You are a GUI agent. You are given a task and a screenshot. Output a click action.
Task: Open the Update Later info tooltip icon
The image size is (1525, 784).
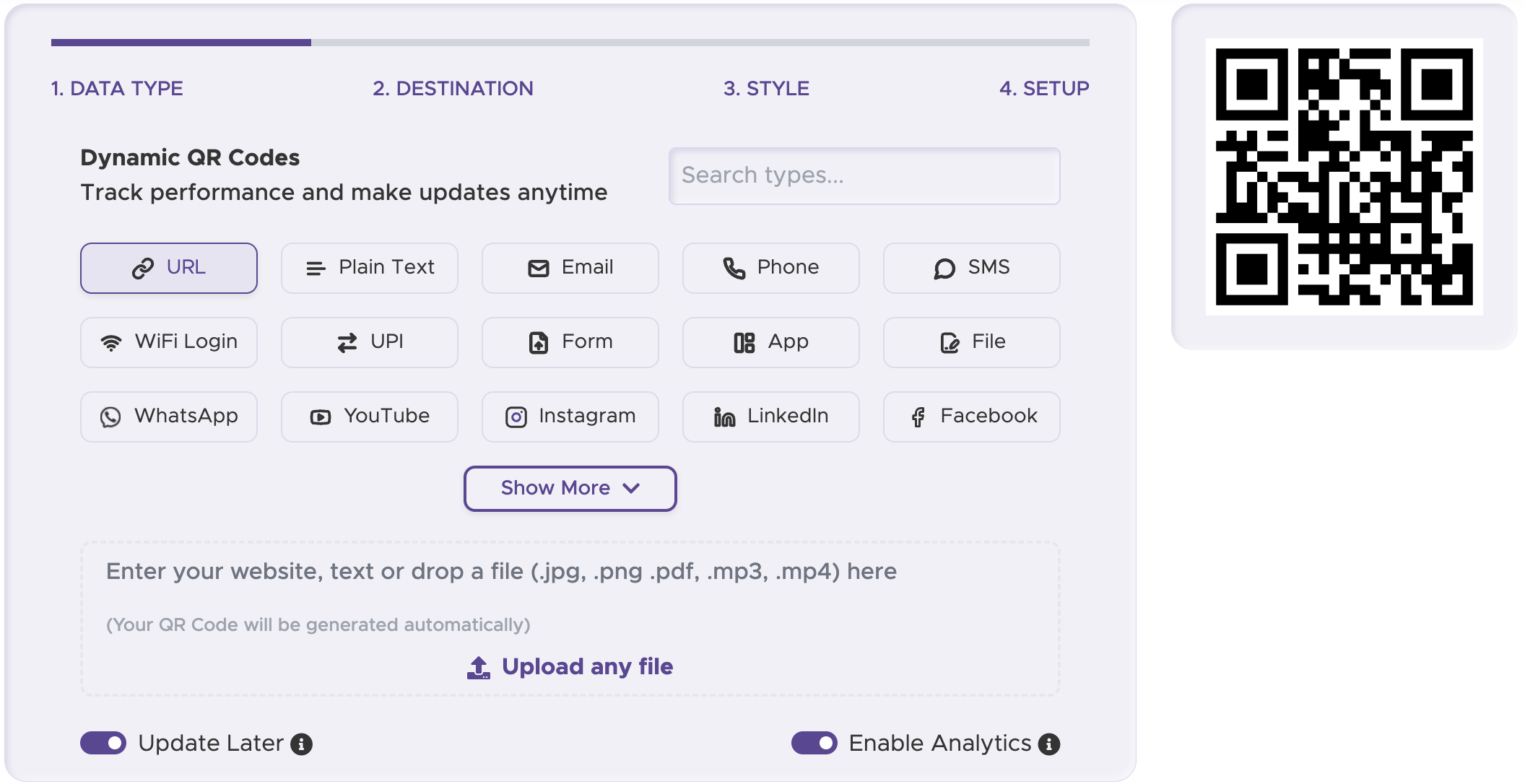pos(301,744)
